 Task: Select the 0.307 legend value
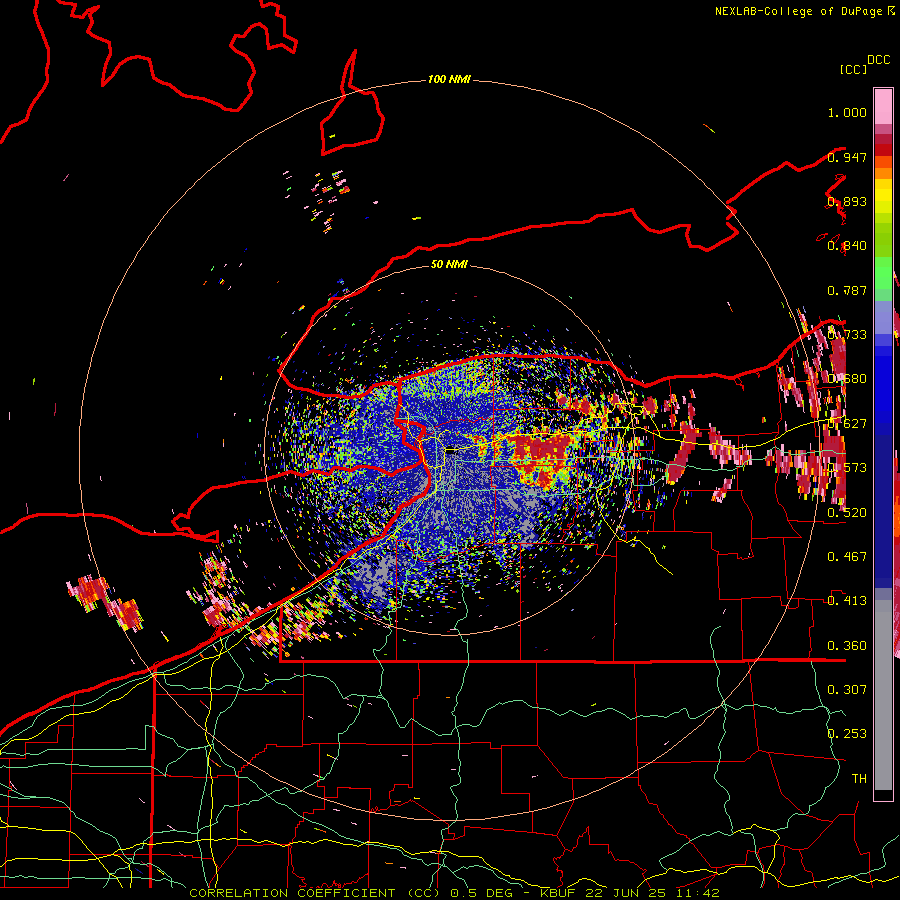tap(847, 689)
